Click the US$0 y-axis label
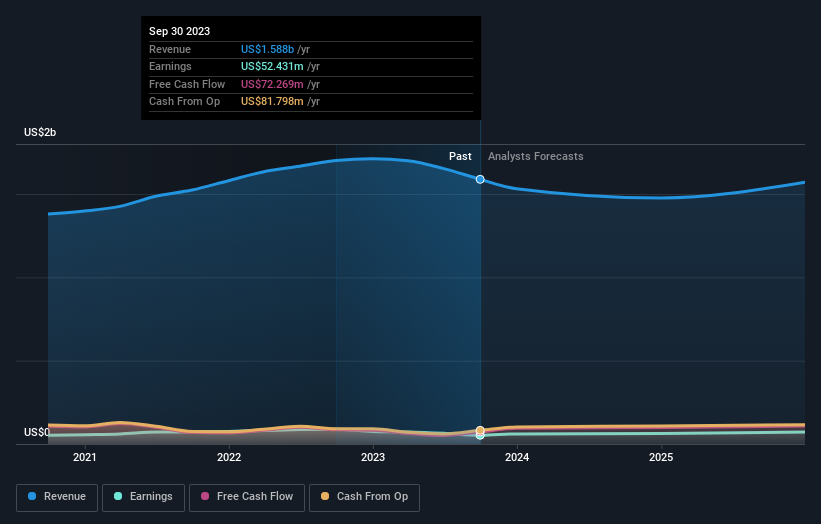The height and width of the screenshot is (524, 821). pyautogui.click(x=37, y=432)
